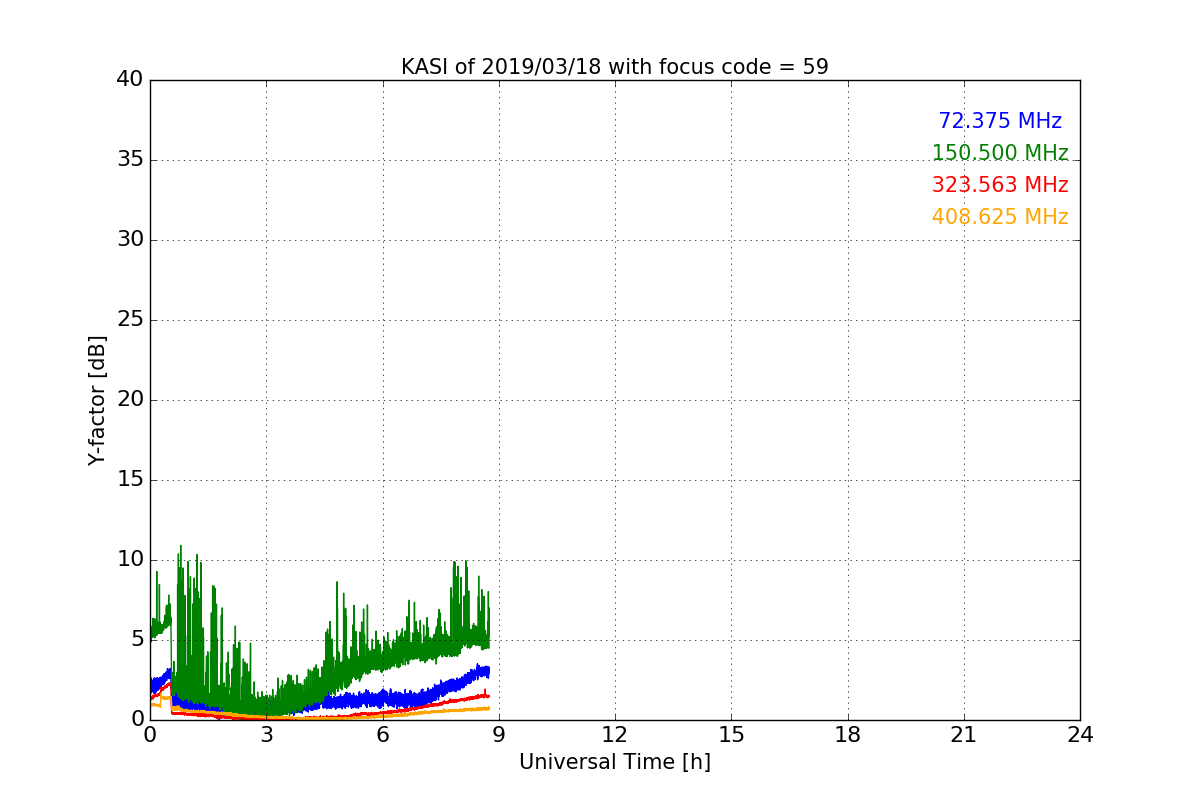The width and height of the screenshot is (1200, 800).
Task: Click the x-axis tick label 15
Action: (x=732, y=735)
